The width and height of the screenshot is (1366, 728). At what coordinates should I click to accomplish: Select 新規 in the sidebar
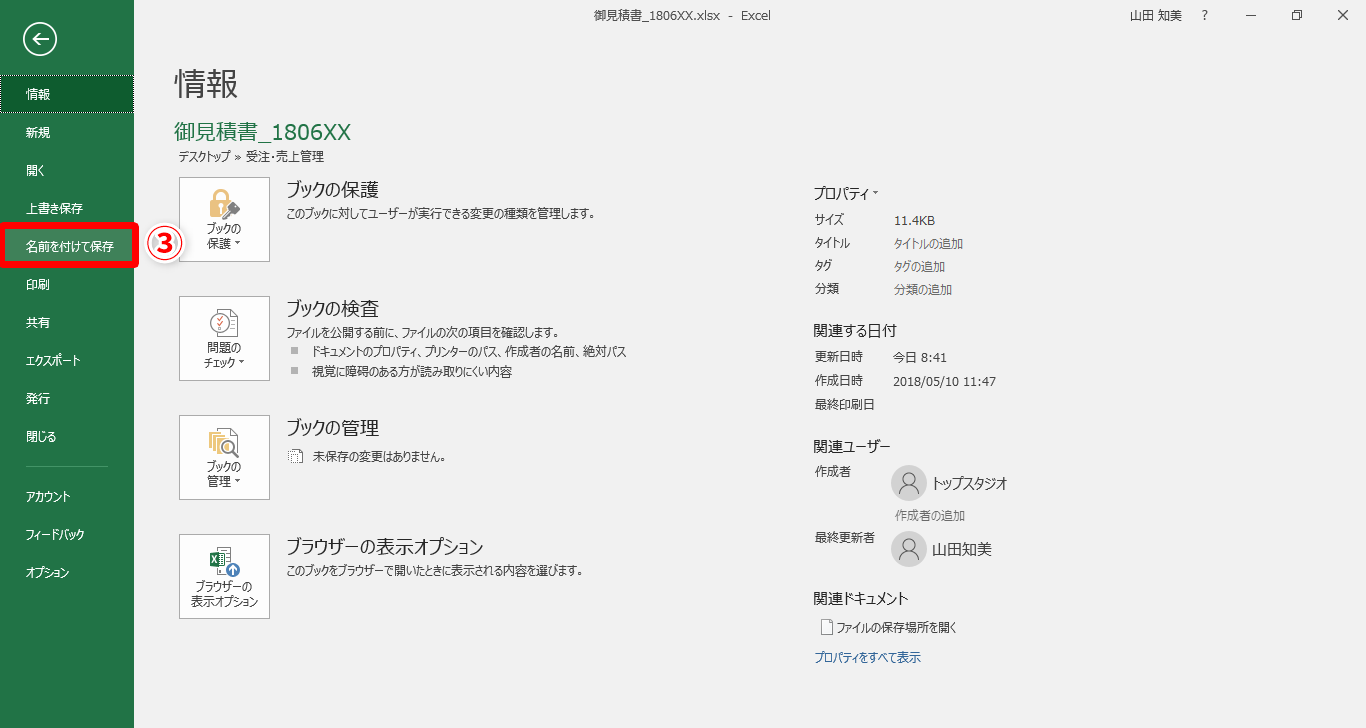pos(67,132)
